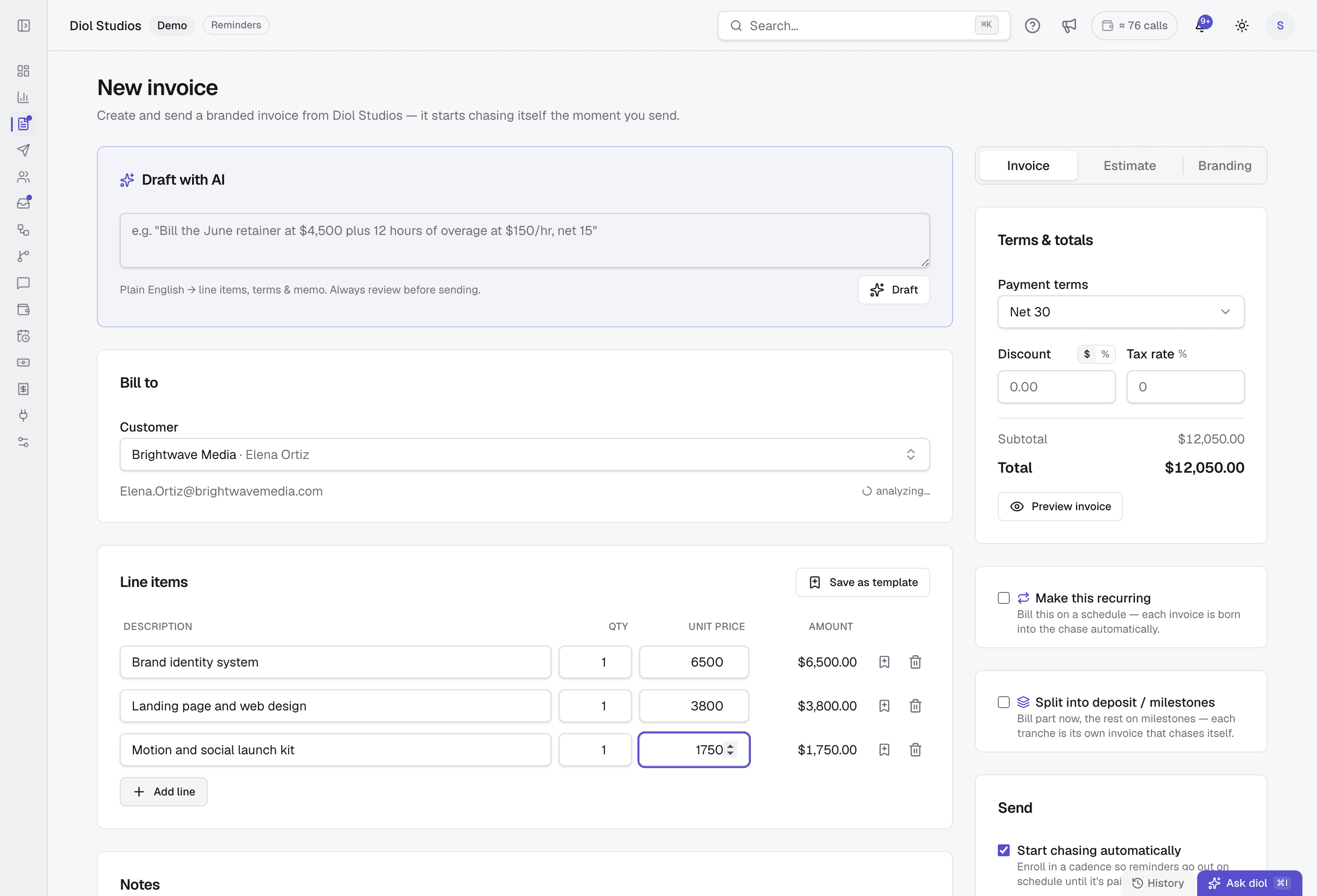Save Motion and social launch kit line as item
This screenshot has height=896, width=1317.
pos(884,750)
